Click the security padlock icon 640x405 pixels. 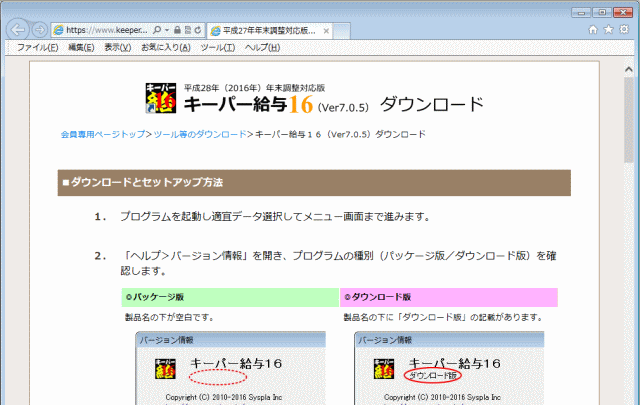[x=177, y=30]
